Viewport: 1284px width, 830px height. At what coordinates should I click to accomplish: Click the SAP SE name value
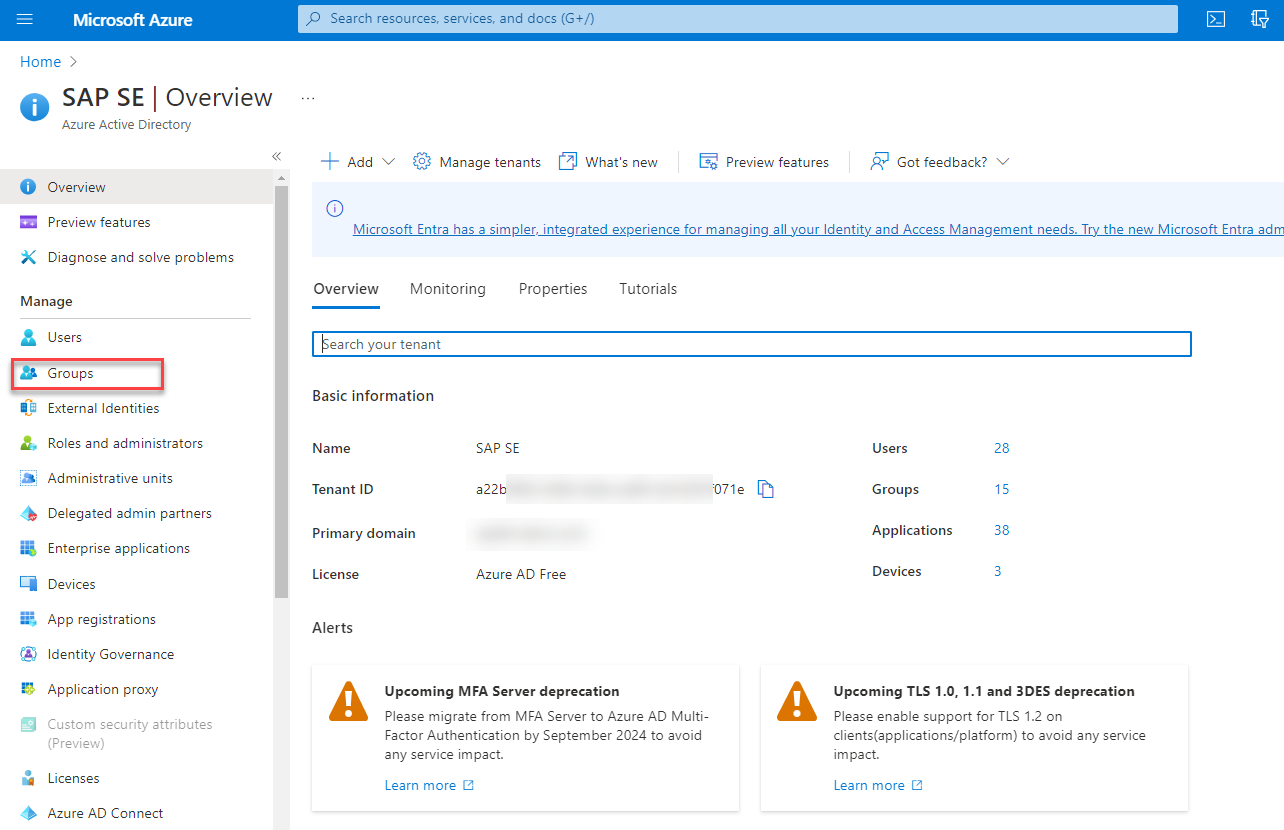498,448
